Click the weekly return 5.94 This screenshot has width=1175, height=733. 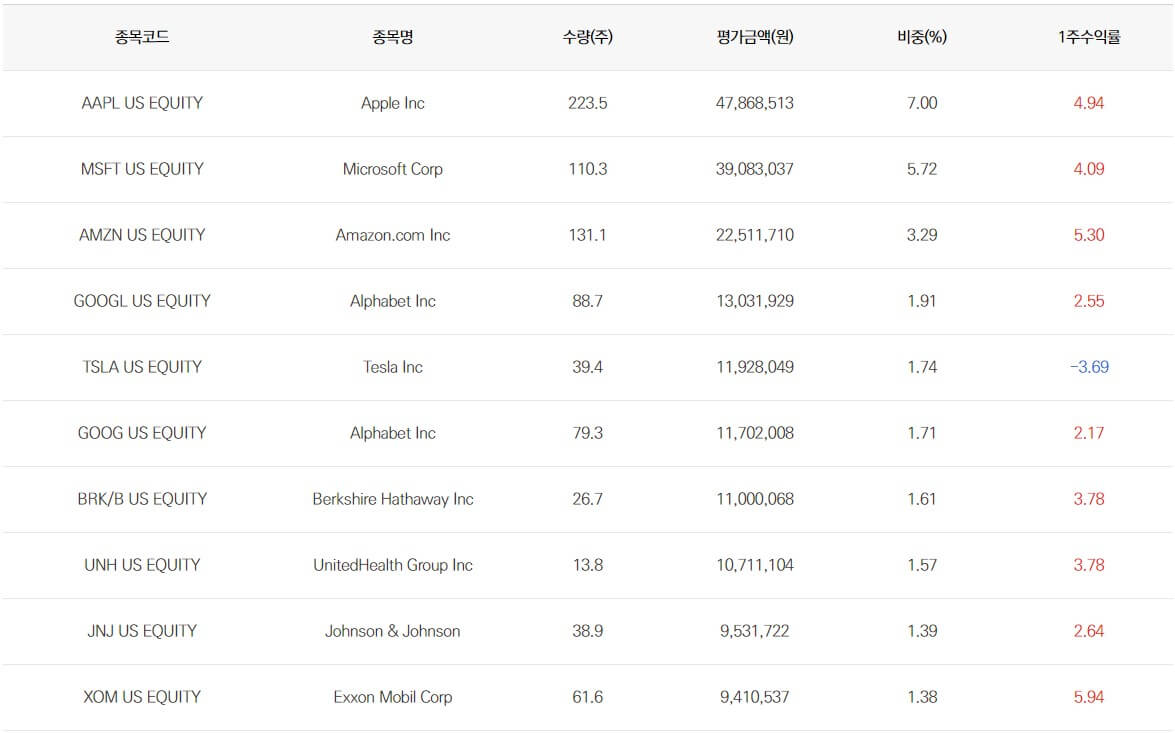[1089, 696]
